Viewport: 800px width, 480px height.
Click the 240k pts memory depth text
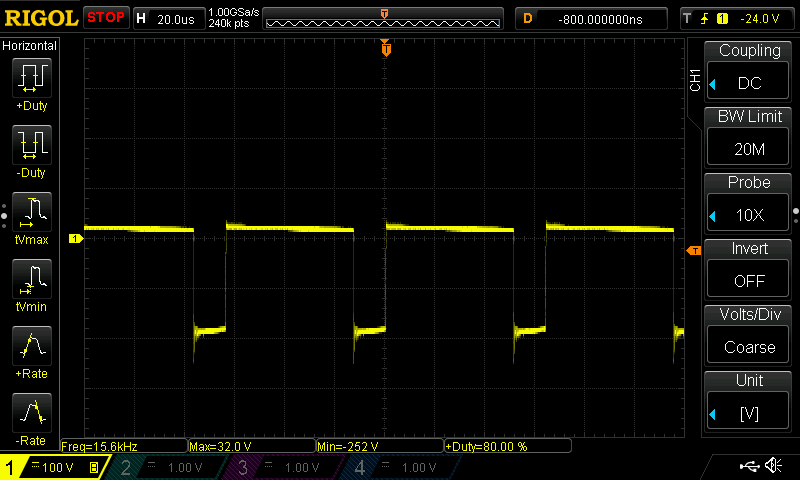click(229, 23)
